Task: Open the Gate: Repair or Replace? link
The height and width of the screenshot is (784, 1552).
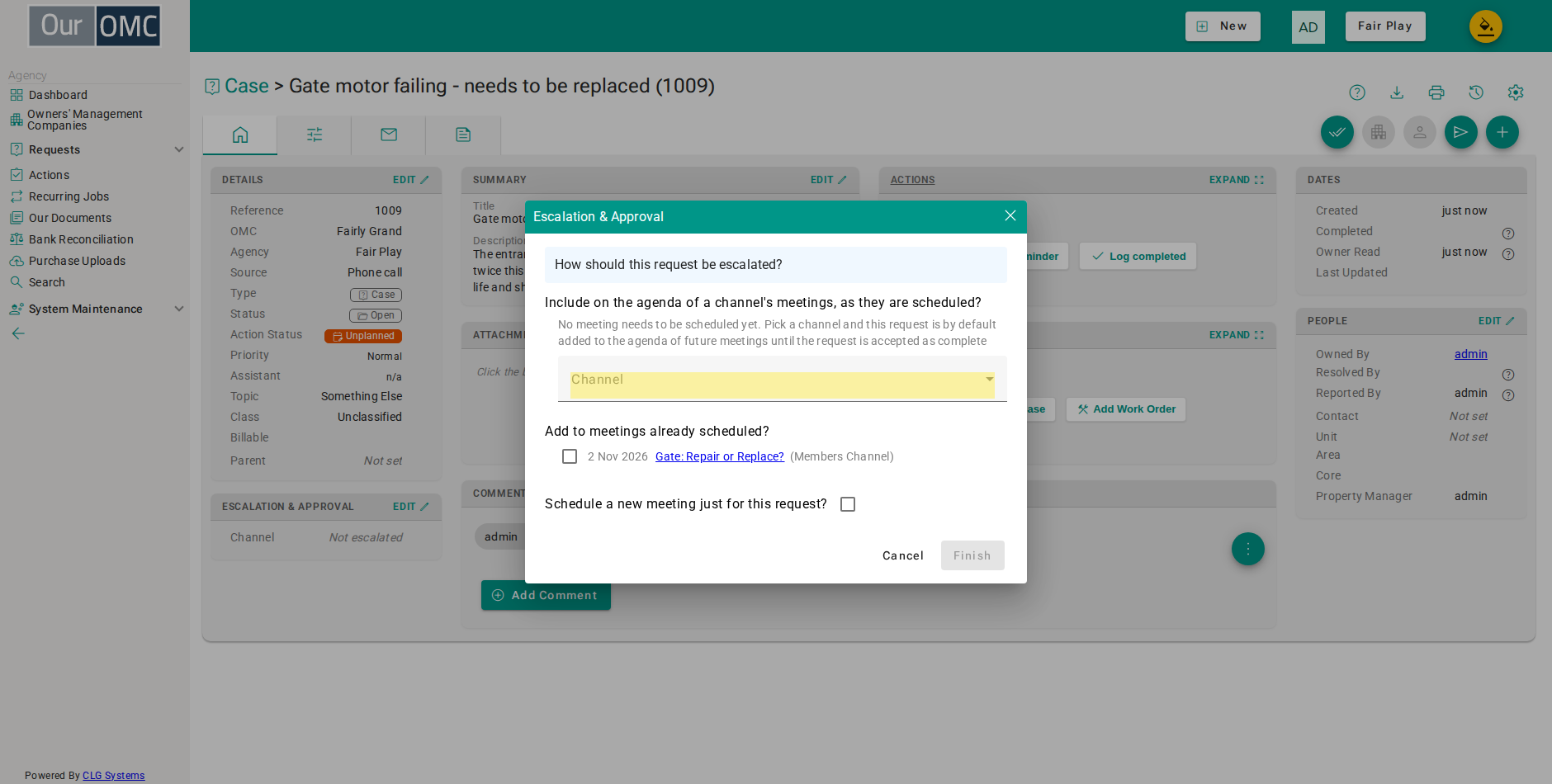Action: point(720,456)
